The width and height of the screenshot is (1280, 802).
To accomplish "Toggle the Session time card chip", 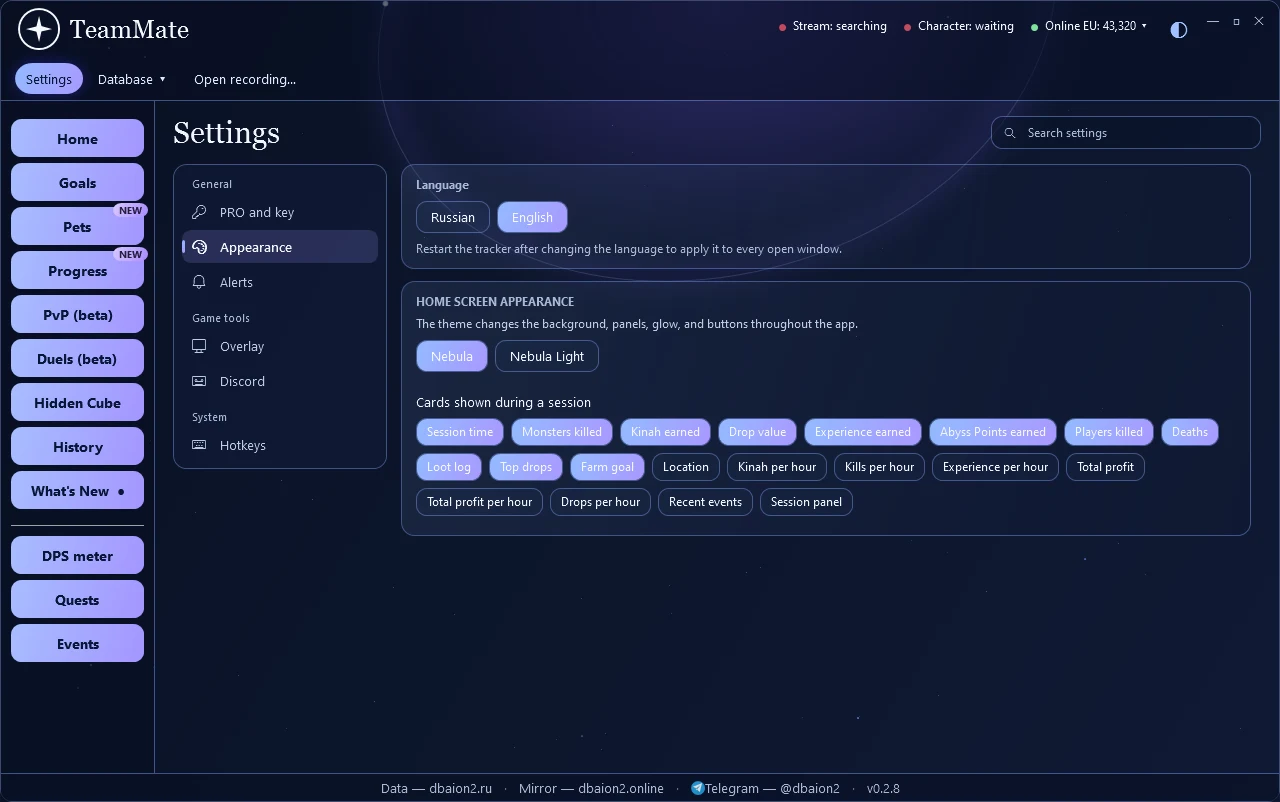I will pos(460,432).
